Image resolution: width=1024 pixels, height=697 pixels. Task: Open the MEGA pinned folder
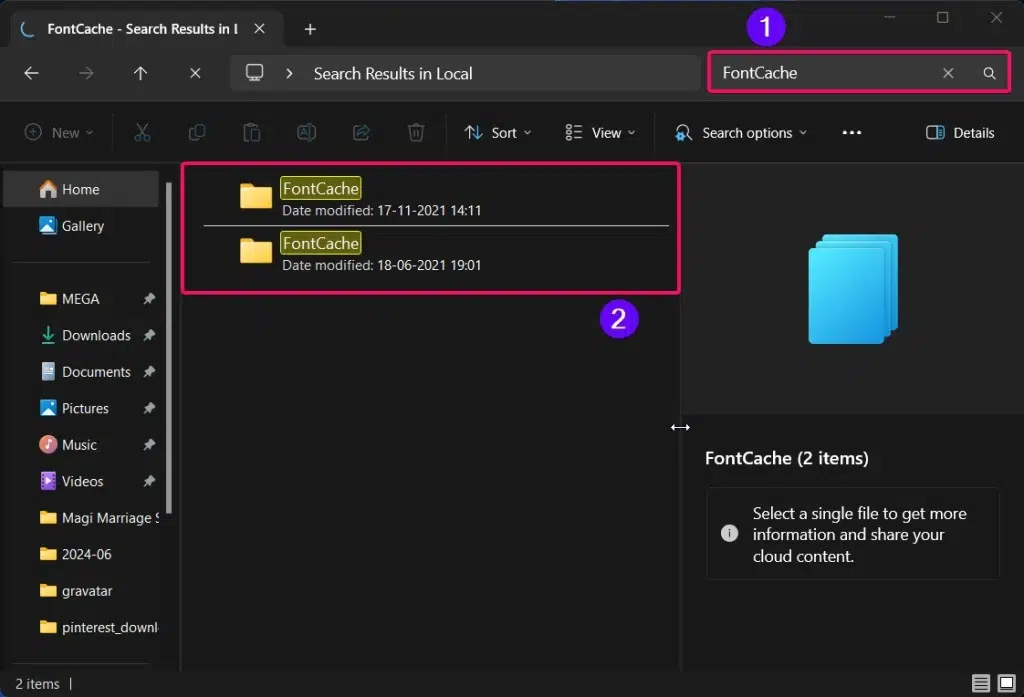[81, 299]
